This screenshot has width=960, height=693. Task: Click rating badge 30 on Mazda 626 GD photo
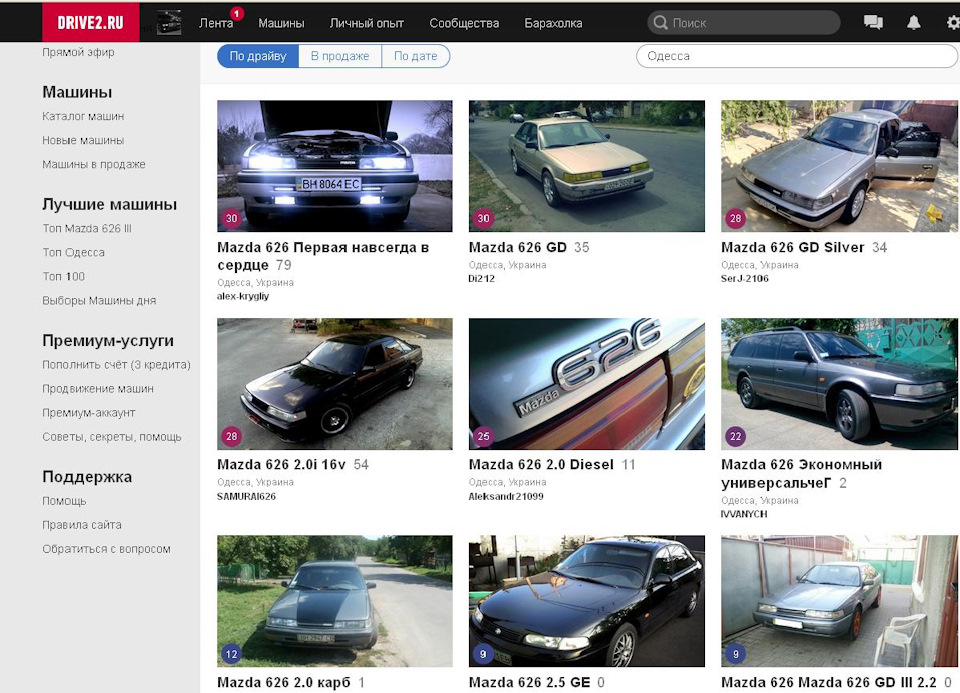484,218
